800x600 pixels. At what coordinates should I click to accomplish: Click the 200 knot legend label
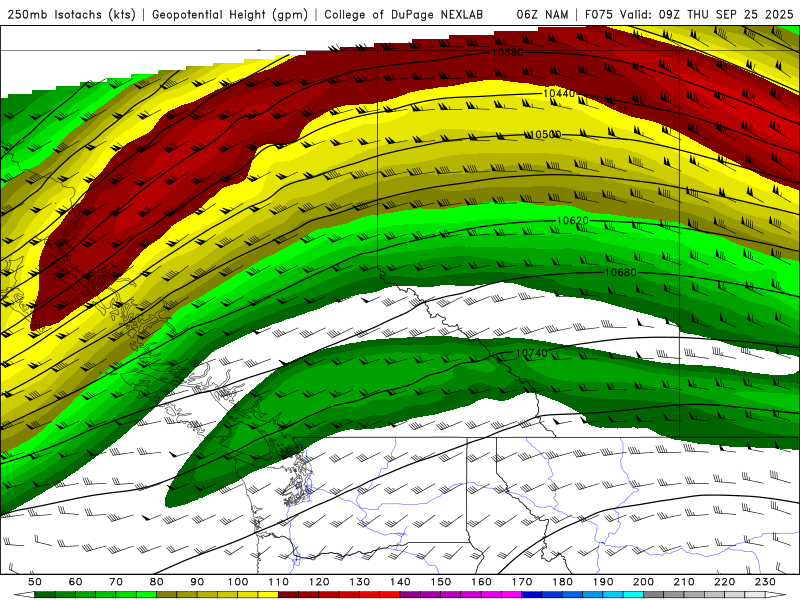coord(643,582)
